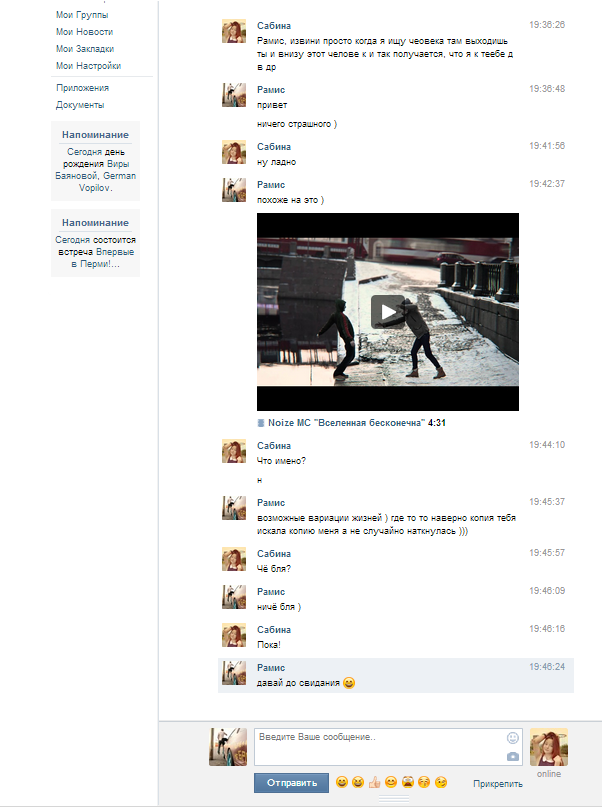Select the message text "похоже на это )"
This screenshot has width=602, height=808.
(290, 200)
